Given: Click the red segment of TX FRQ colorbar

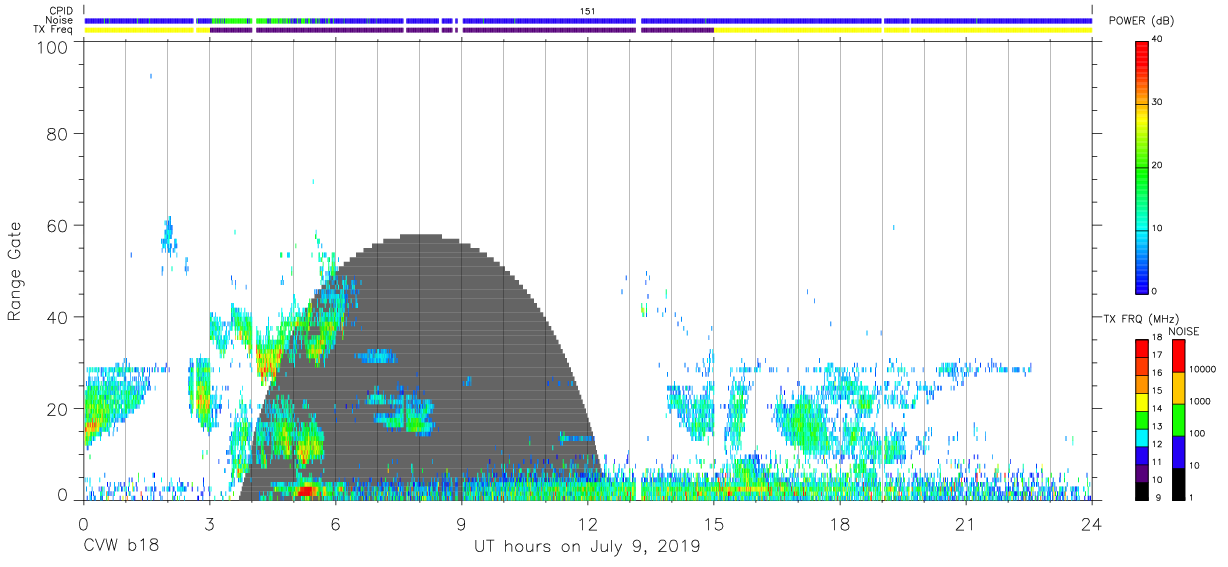Looking at the screenshot, I should (x=1142, y=349).
